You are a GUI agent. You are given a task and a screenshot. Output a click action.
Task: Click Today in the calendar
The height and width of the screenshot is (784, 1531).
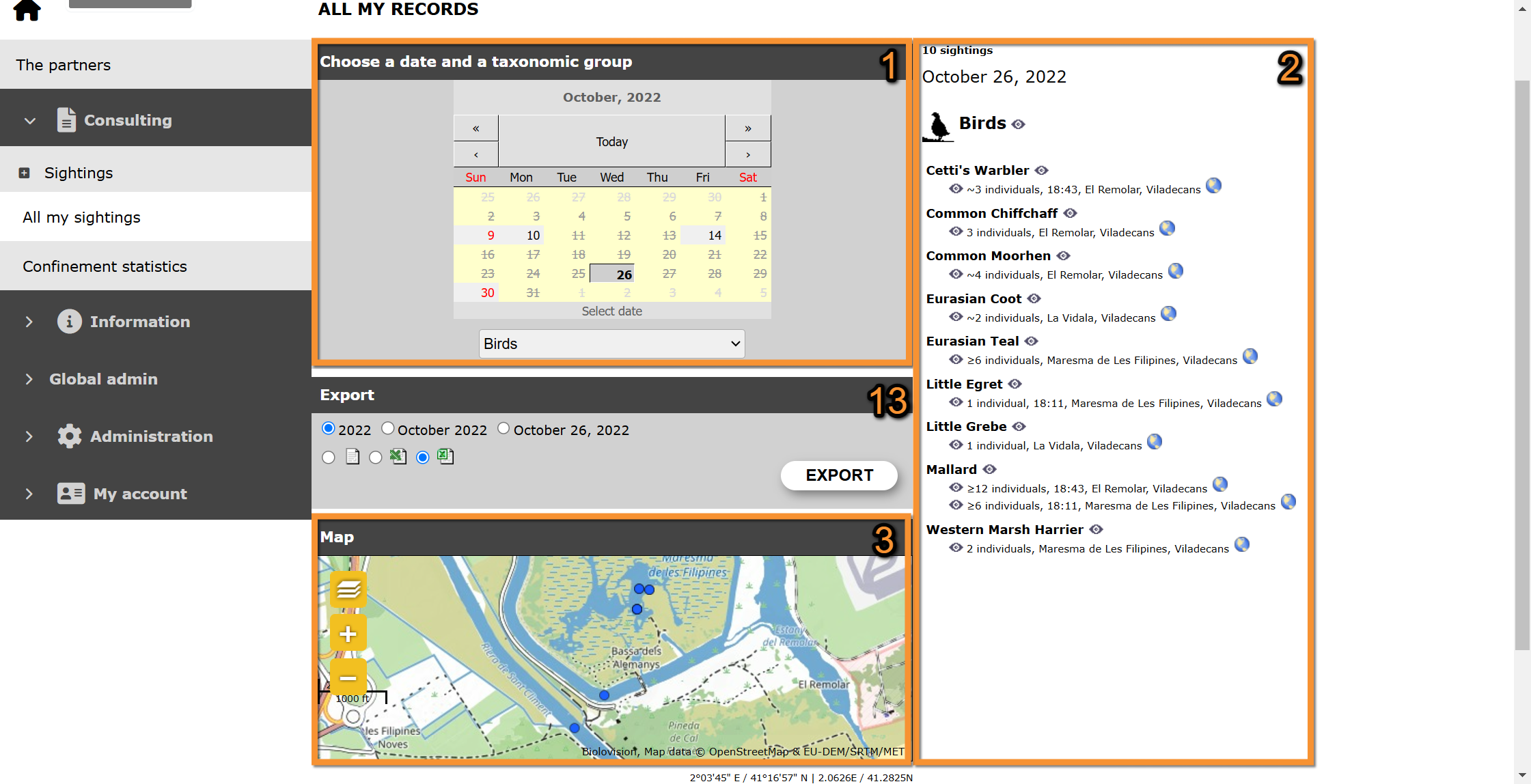click(611, 141)
